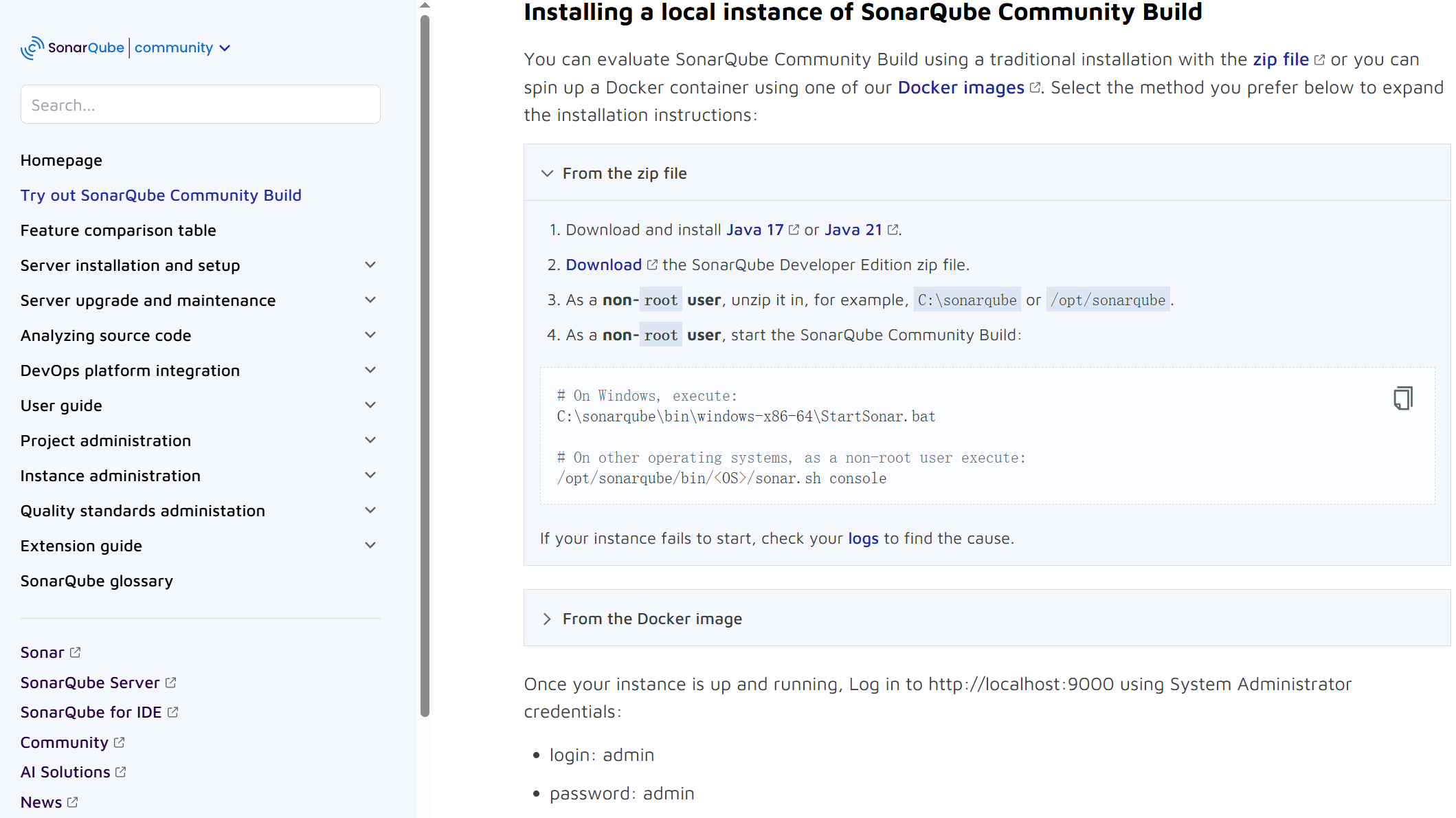The width and height of the screenshot is (1456, 818).
Task: Click external-link icon beside SonarQube for IDE
Action: (172, 712)
